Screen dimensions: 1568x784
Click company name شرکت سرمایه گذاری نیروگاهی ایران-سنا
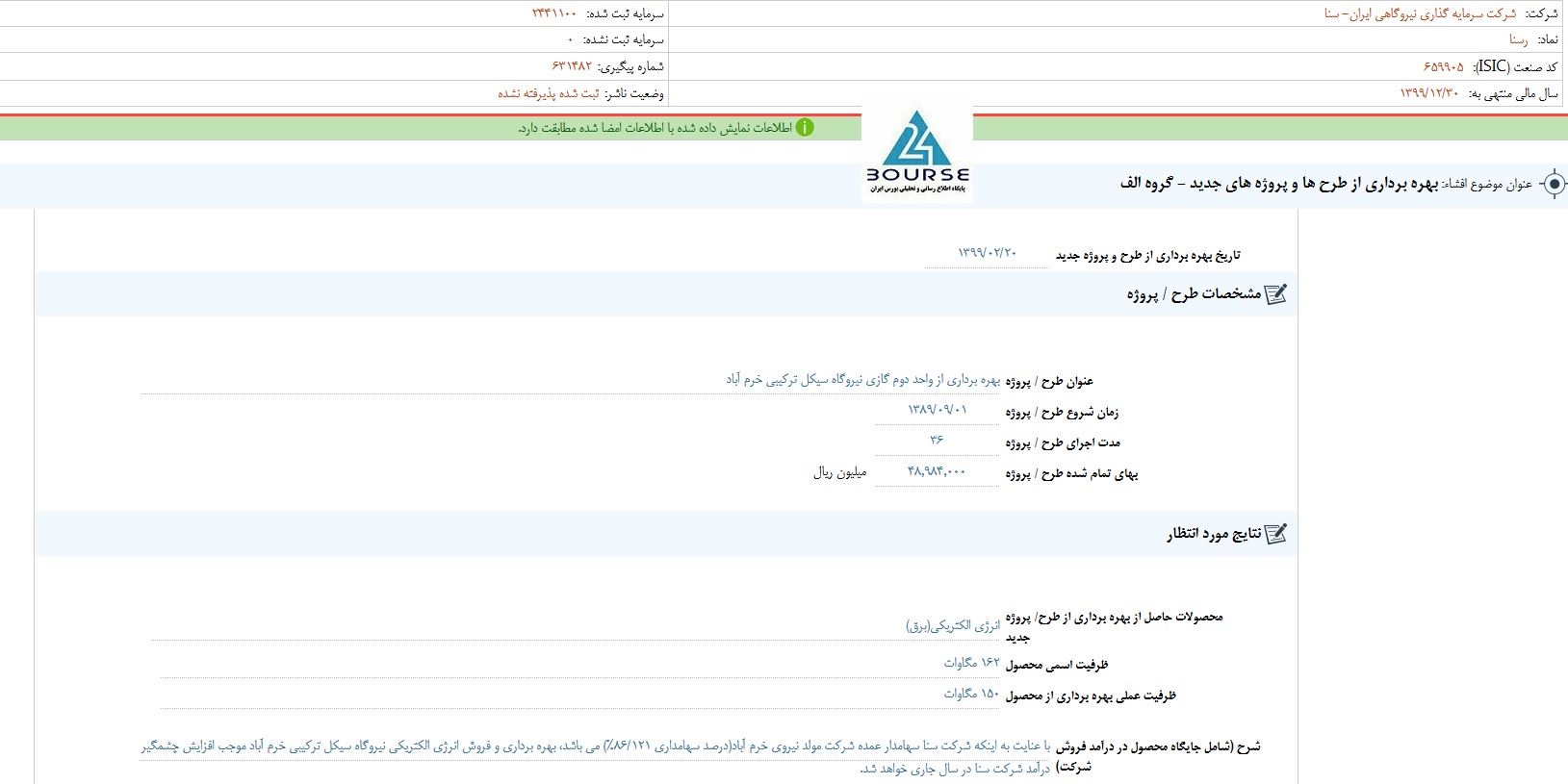(x=1420, y=13)
